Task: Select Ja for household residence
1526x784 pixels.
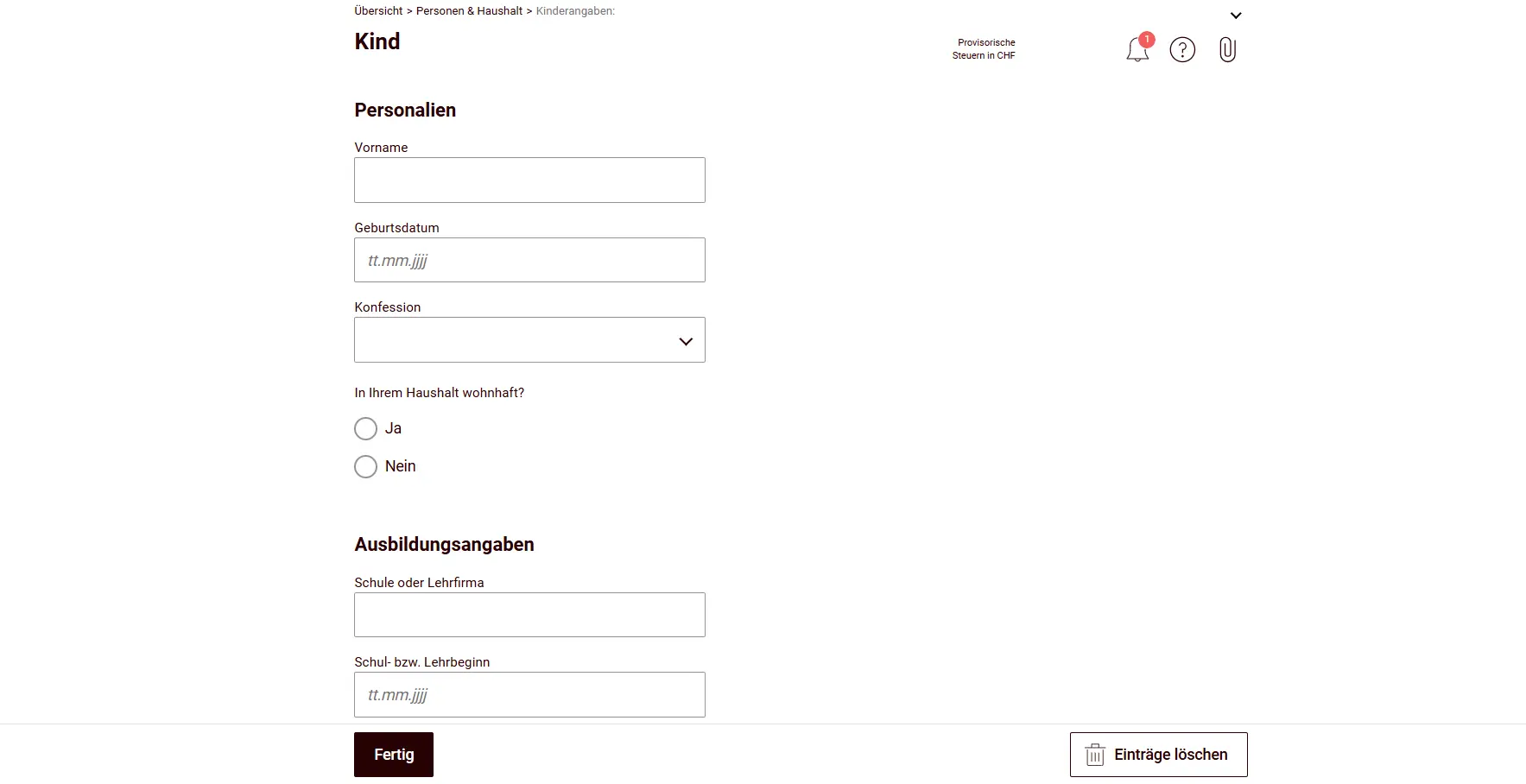Action: tap(365, 428)
